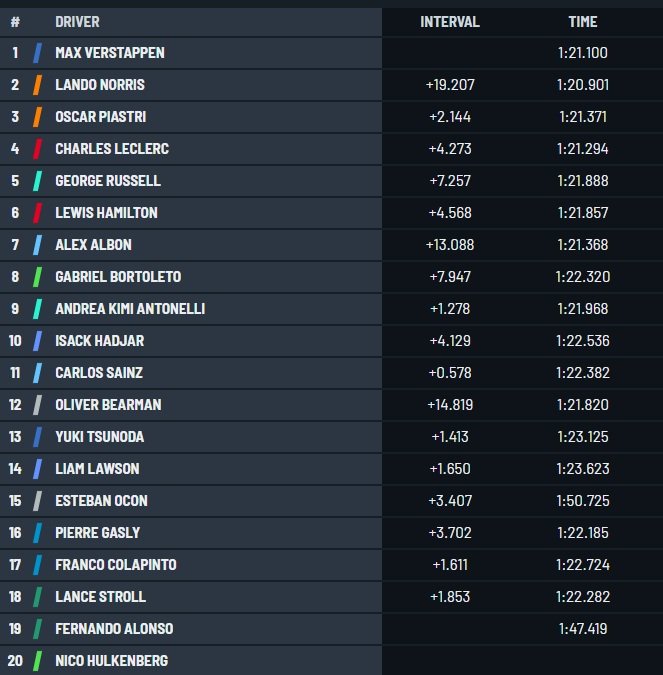Click the INTERVAL column header

(x=450, y=22)
